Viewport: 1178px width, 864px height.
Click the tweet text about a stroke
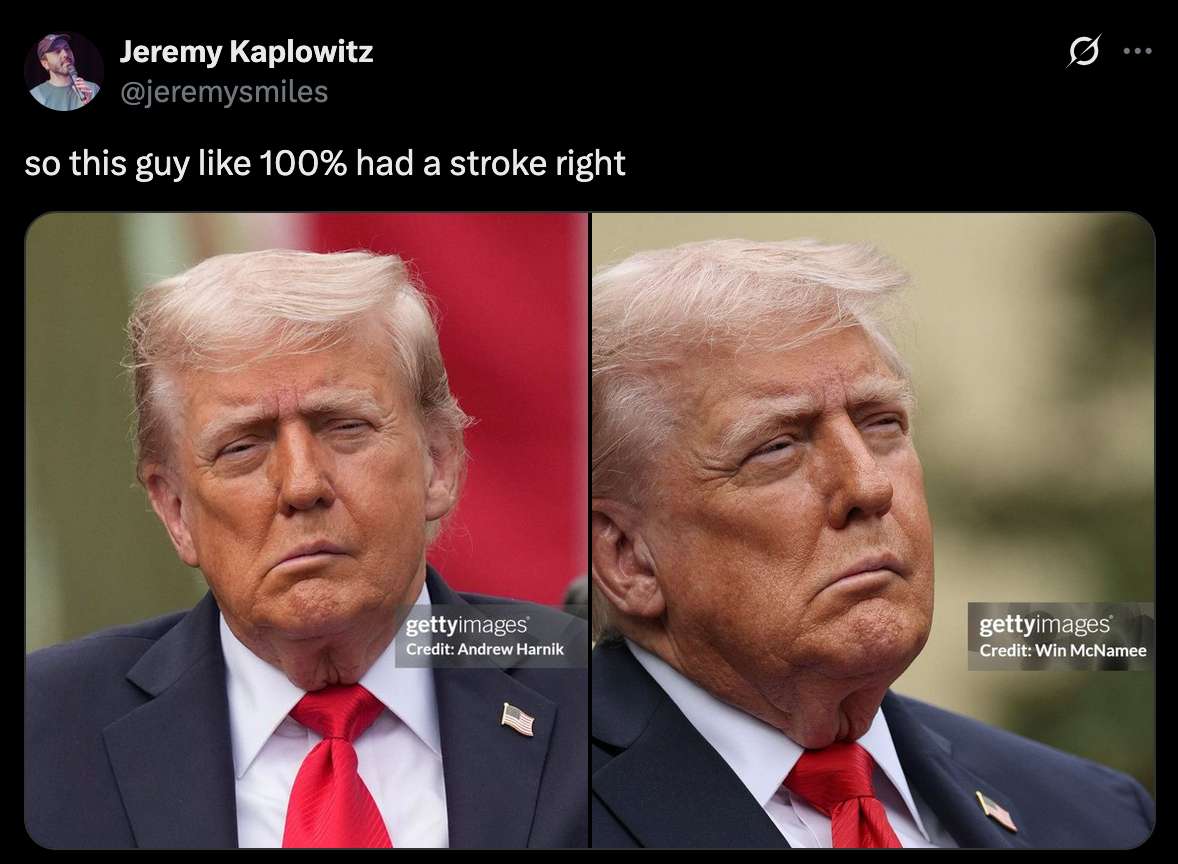[x=325, y=163]
